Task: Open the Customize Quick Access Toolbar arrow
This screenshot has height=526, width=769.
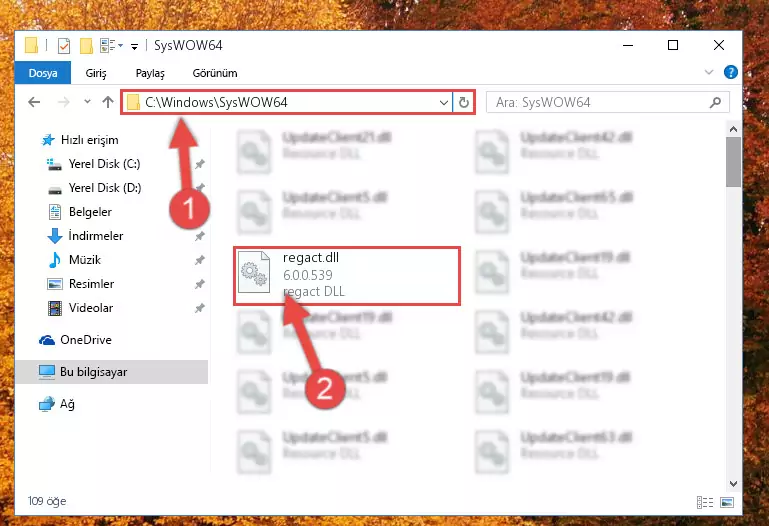Action: (x=134, y=47)
